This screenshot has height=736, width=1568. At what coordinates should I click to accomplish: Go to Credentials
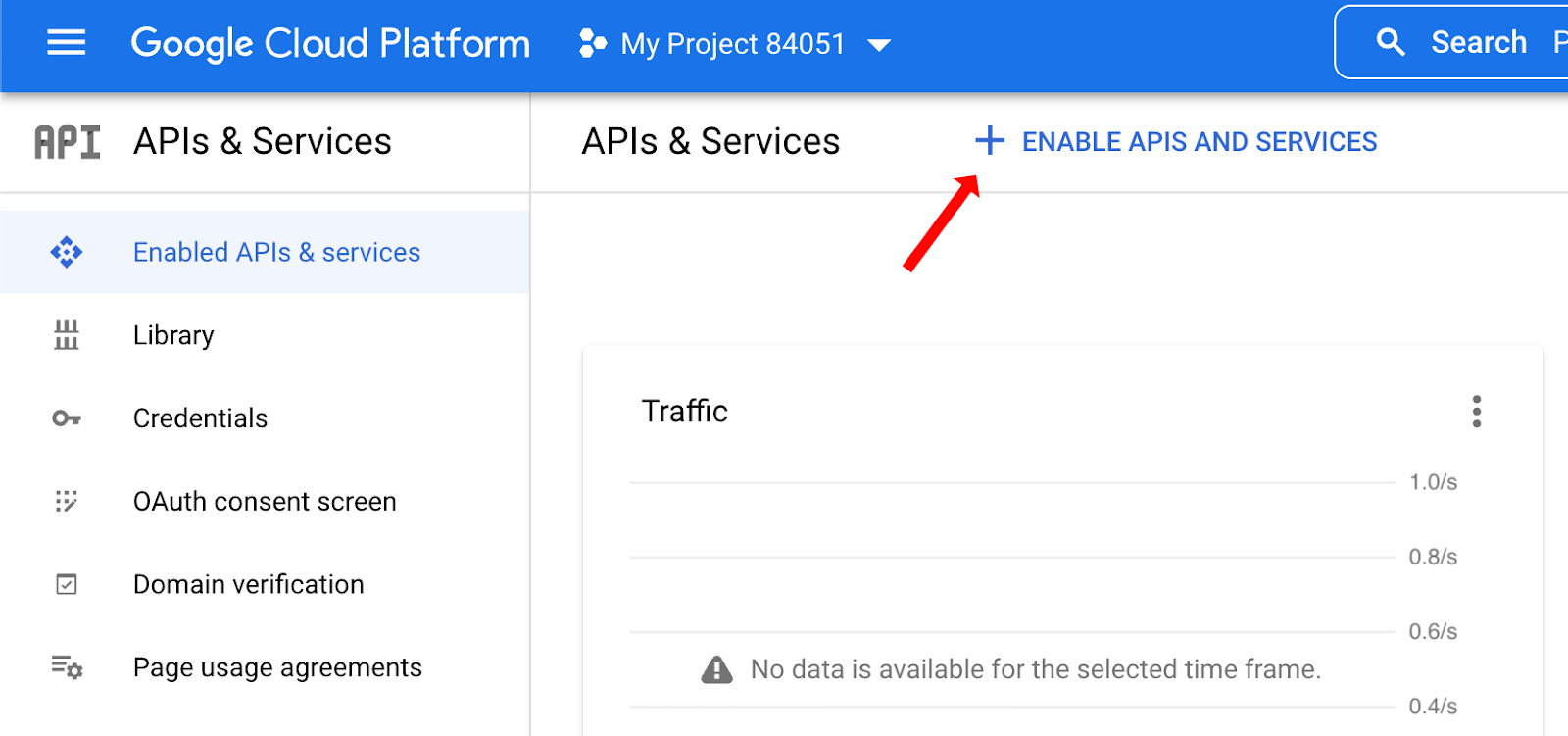(x=200, y=418)
